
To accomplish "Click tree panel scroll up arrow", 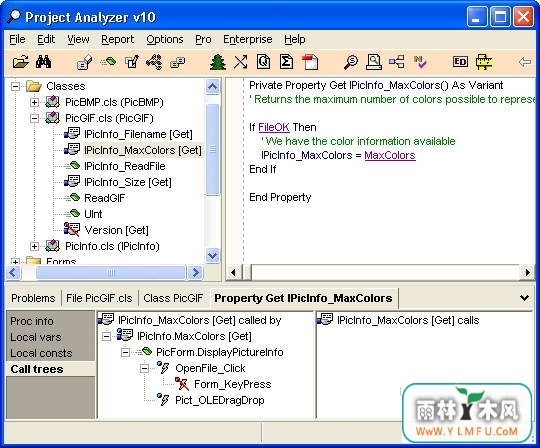I will [x=212, y=86].
